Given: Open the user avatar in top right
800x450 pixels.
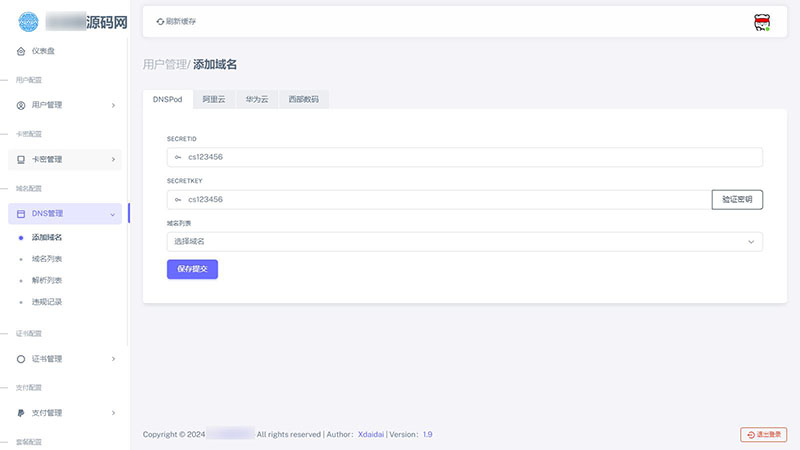Looking at the screenshot, I should pos(762,22).
